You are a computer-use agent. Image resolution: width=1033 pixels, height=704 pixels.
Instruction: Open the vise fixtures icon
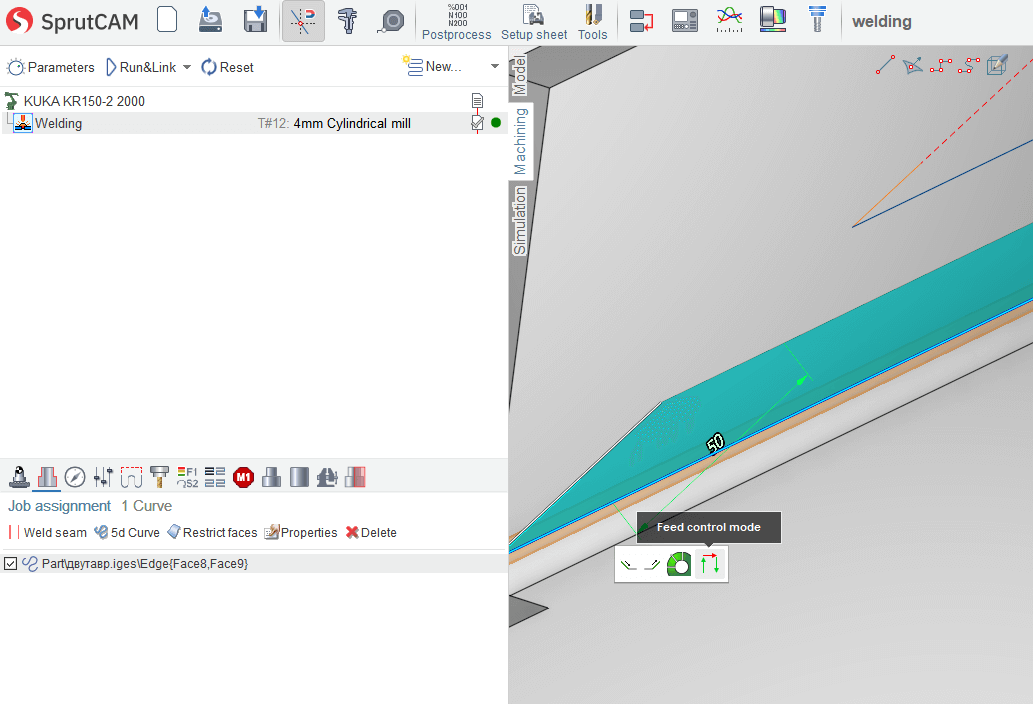coord(327,477)
